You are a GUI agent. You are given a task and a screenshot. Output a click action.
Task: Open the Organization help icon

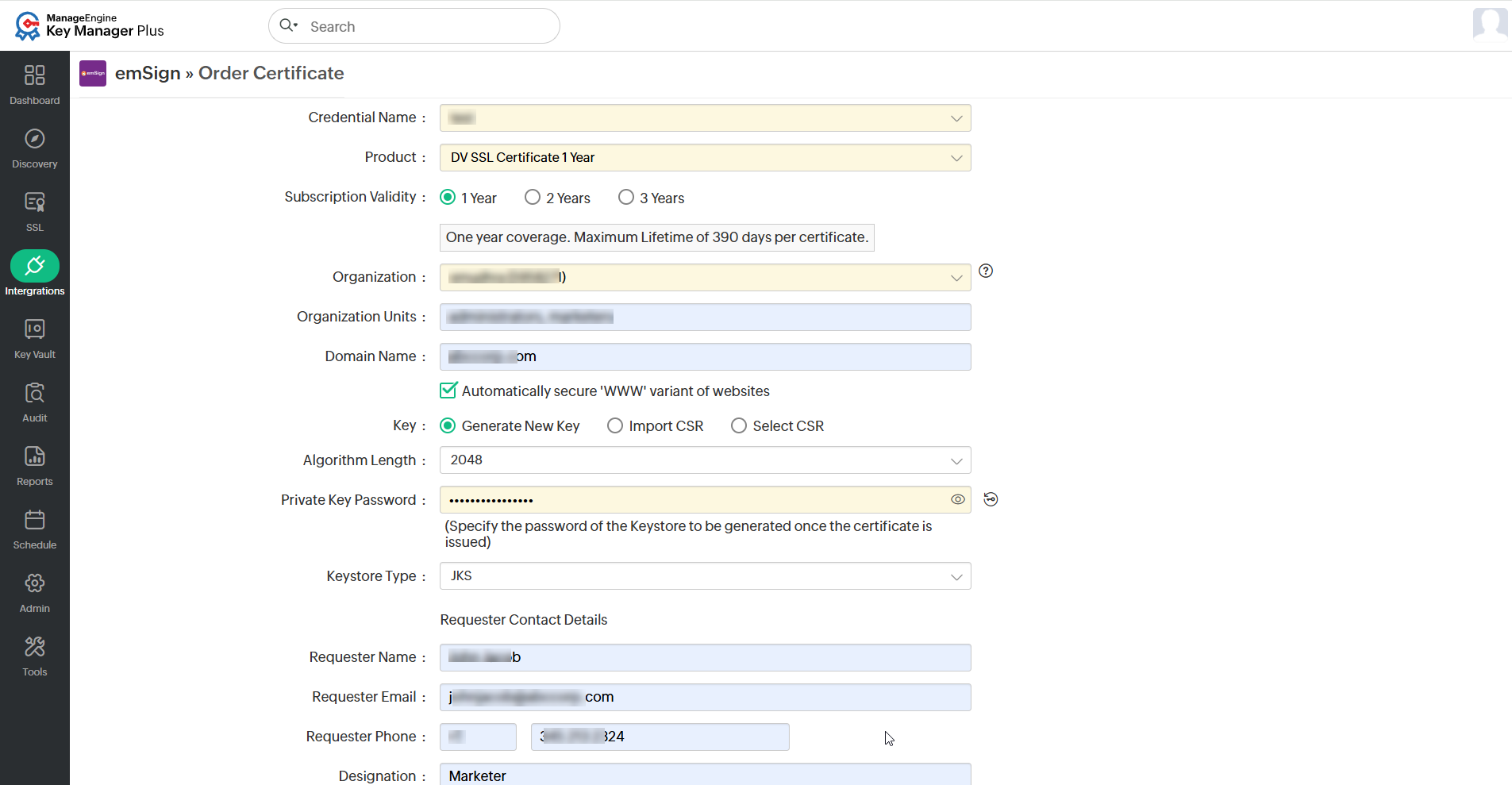tap(986, 271)
